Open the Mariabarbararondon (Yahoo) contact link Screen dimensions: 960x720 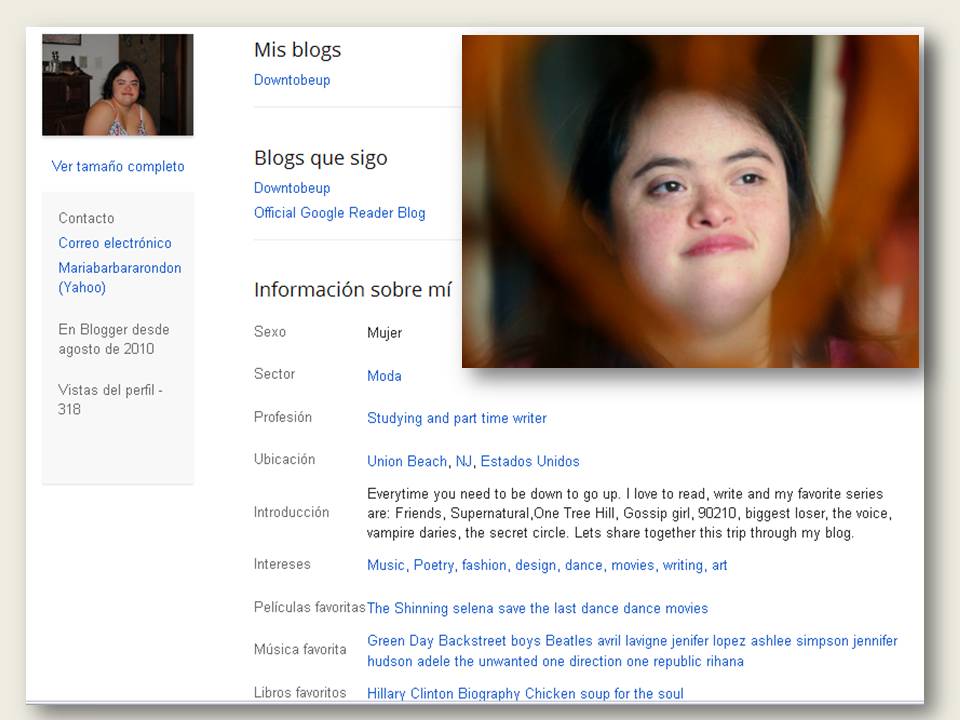pos(119,277)
